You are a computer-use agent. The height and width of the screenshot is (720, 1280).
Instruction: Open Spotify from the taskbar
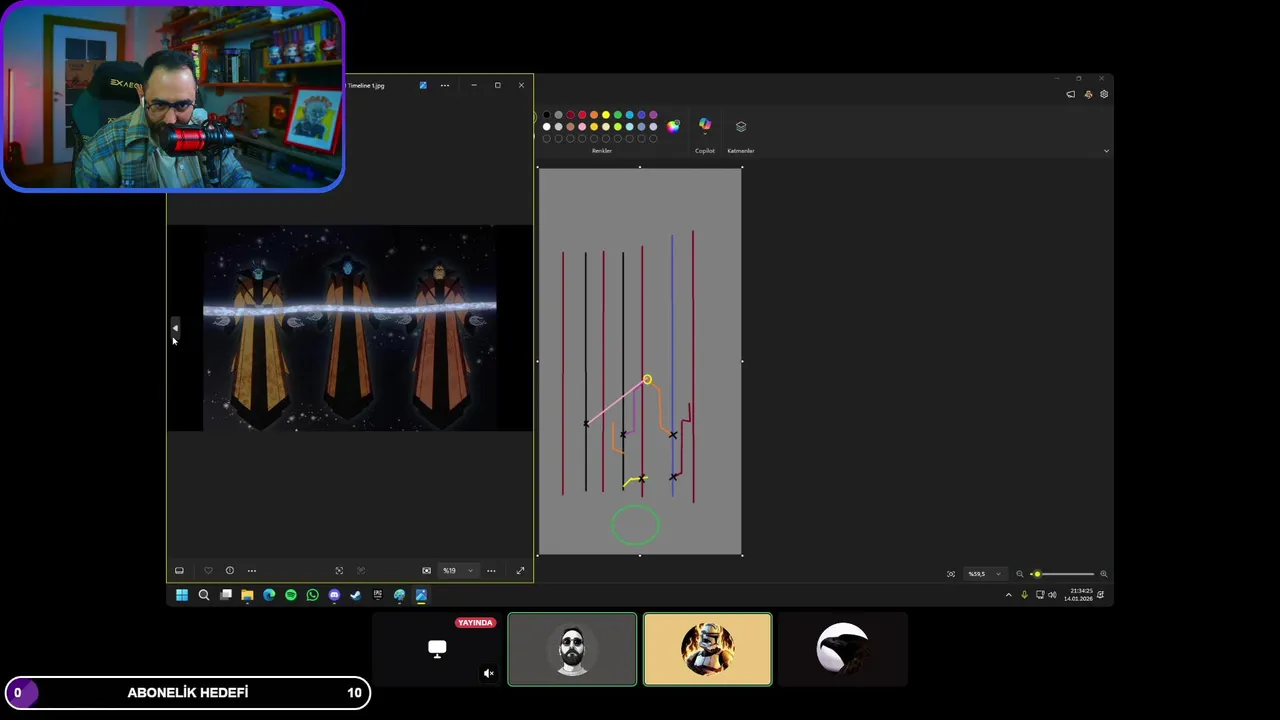tap(291, 595)
